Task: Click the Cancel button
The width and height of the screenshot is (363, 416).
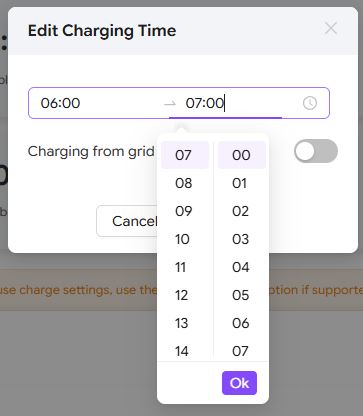Action: (x=127, y=221)
